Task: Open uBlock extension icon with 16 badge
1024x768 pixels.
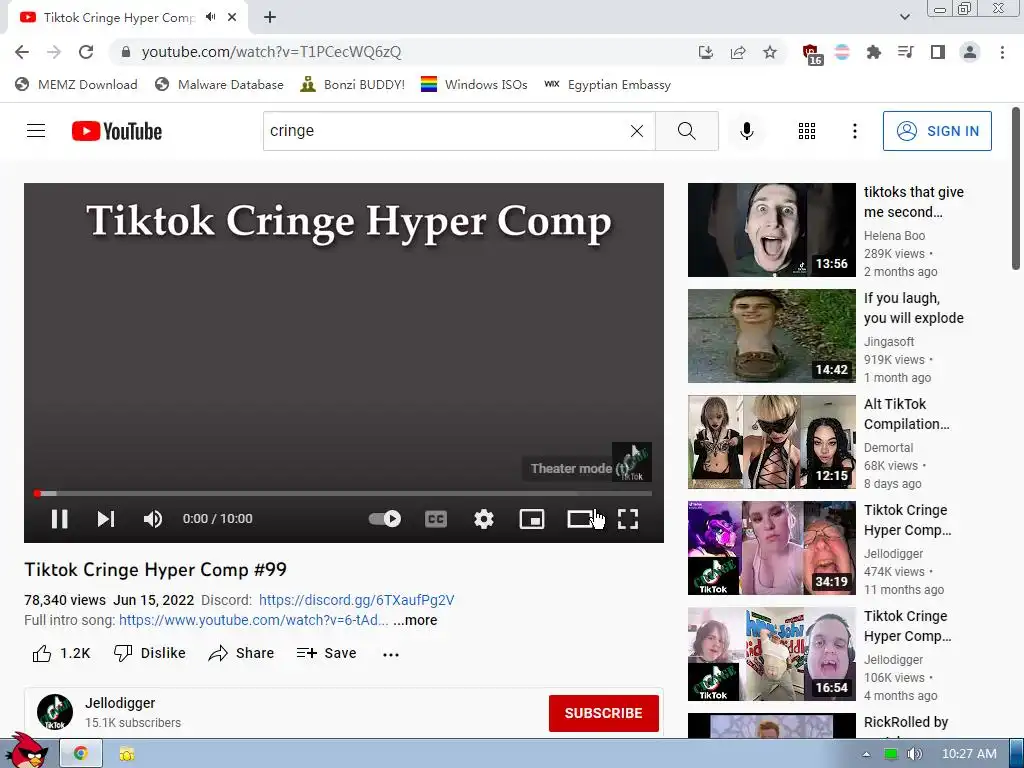Action: [811, 54]
